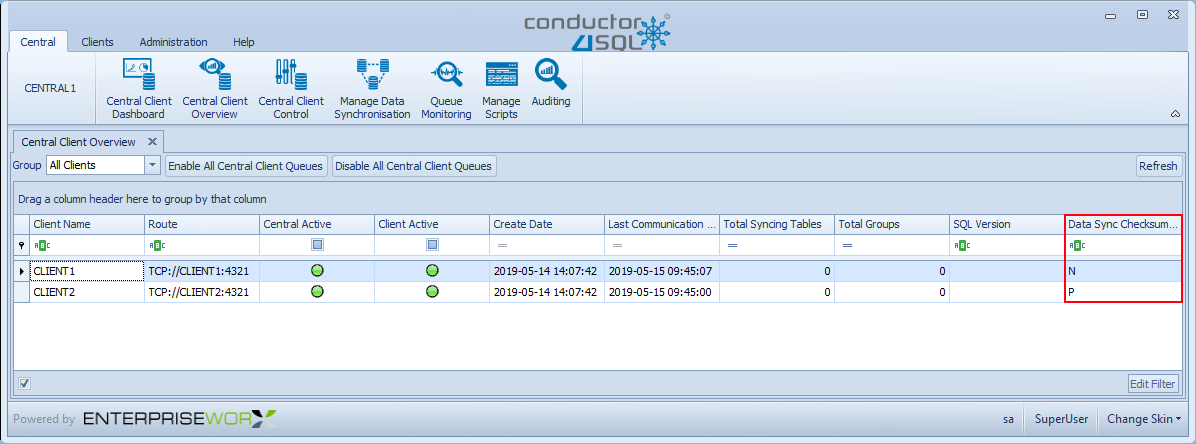
Task: Click Enable All Central Client Queues button
Action: (x=246, y=166)
